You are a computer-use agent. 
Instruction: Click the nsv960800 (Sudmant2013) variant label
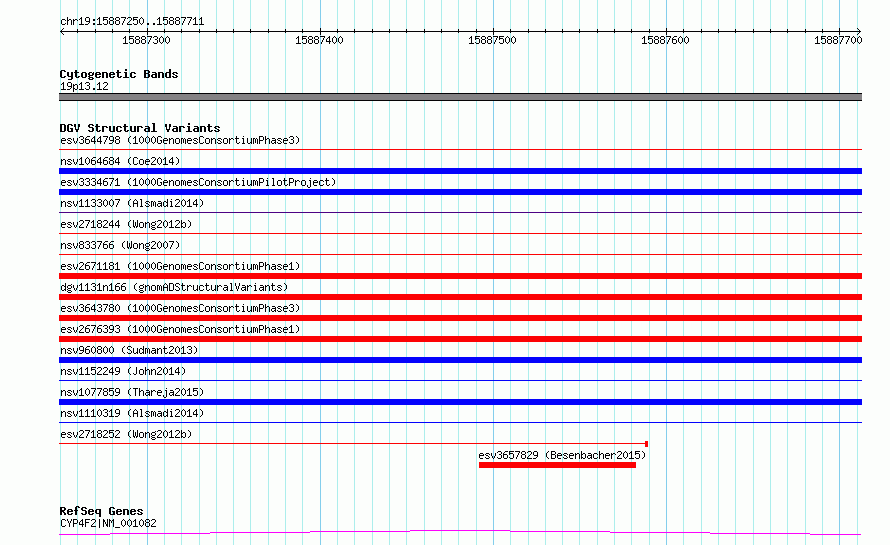(129, 350)
